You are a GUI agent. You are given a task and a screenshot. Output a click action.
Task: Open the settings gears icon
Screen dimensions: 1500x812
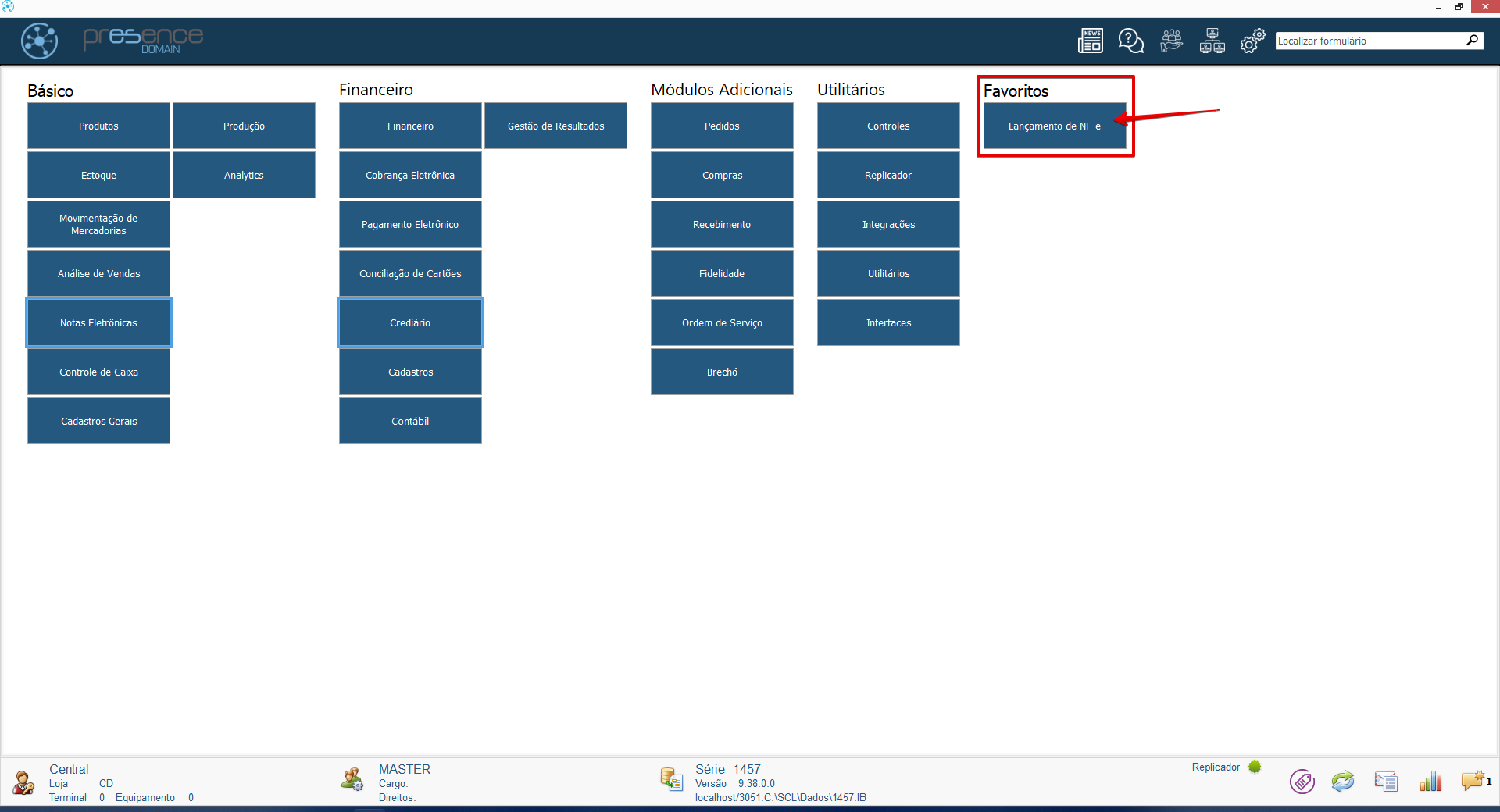[1252, 41]
